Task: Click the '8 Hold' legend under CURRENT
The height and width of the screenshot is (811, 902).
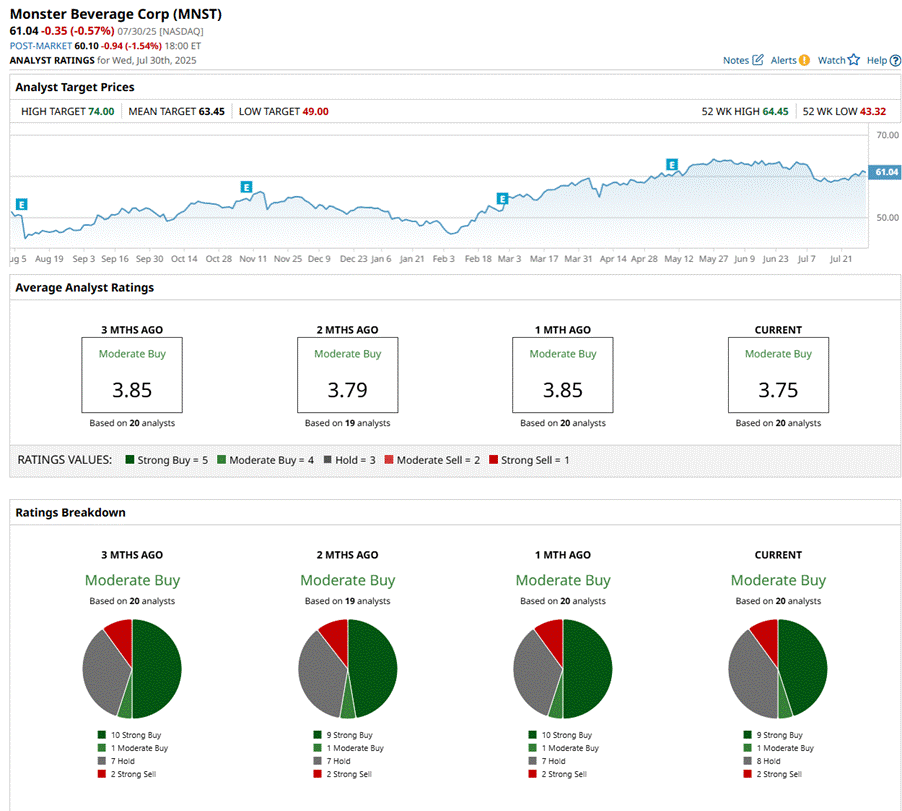Action: [x=762, y=761]
